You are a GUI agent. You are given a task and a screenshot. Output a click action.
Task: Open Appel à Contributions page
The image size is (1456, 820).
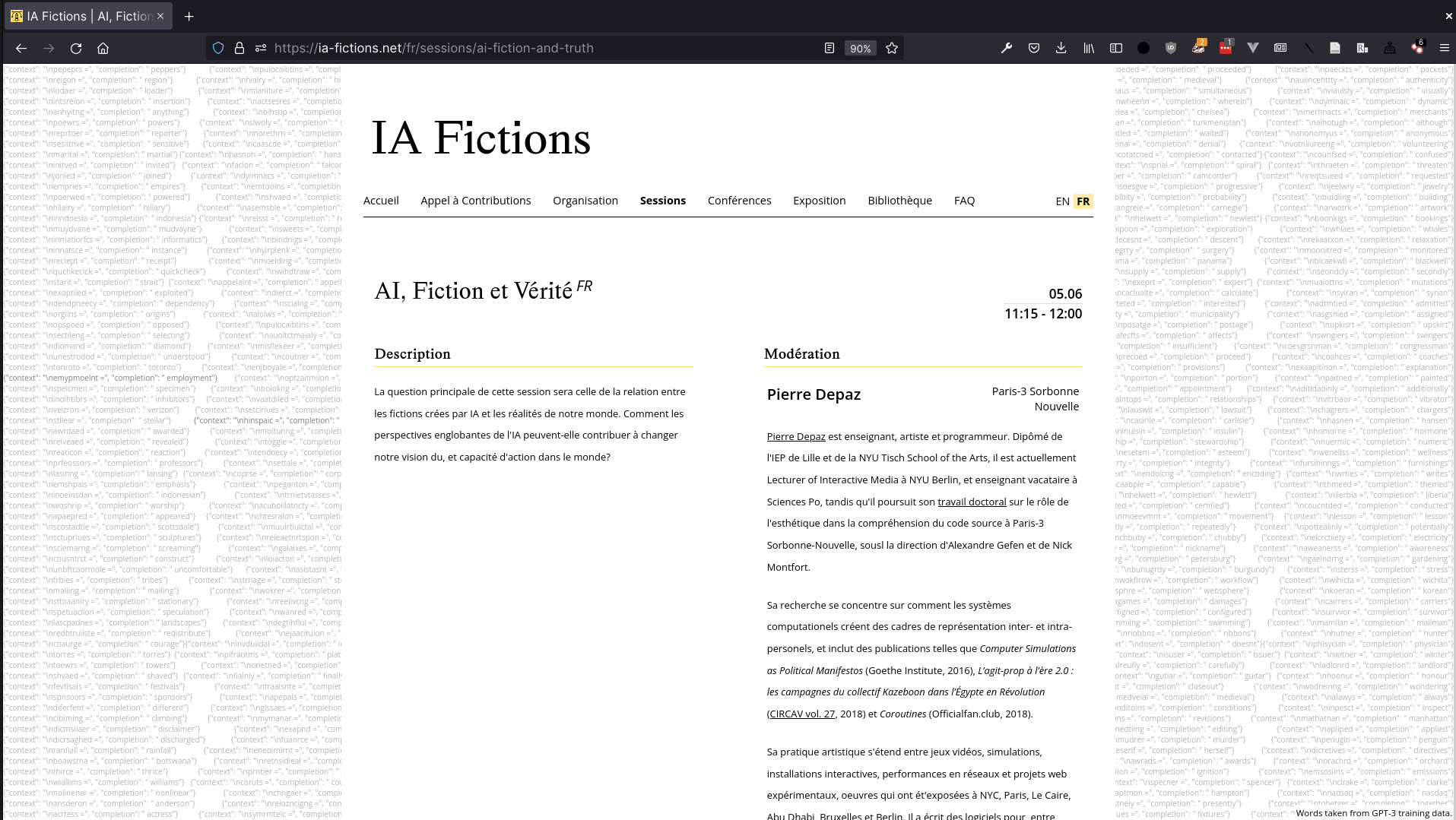click(x=476, y=201)
